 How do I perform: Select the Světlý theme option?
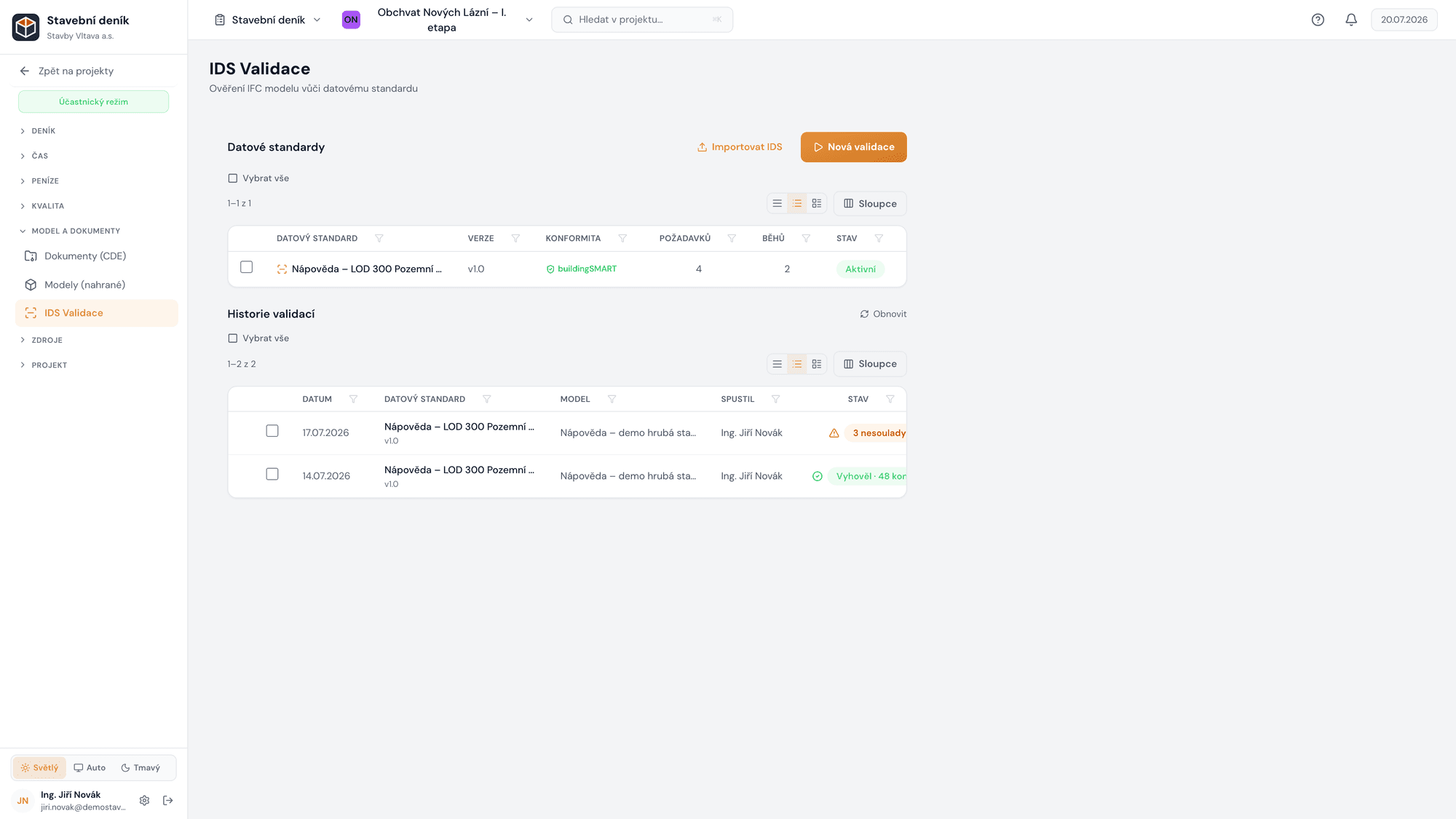click(39, 767)
